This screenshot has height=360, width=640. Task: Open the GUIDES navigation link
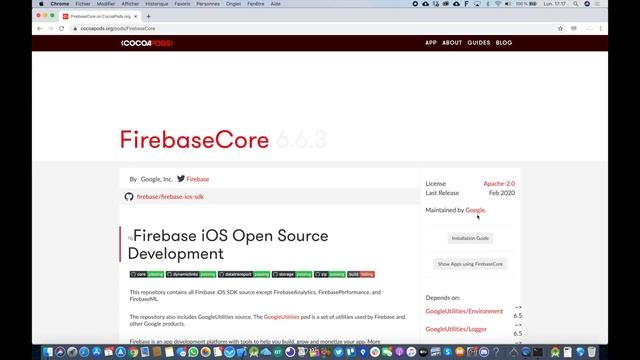479,43
